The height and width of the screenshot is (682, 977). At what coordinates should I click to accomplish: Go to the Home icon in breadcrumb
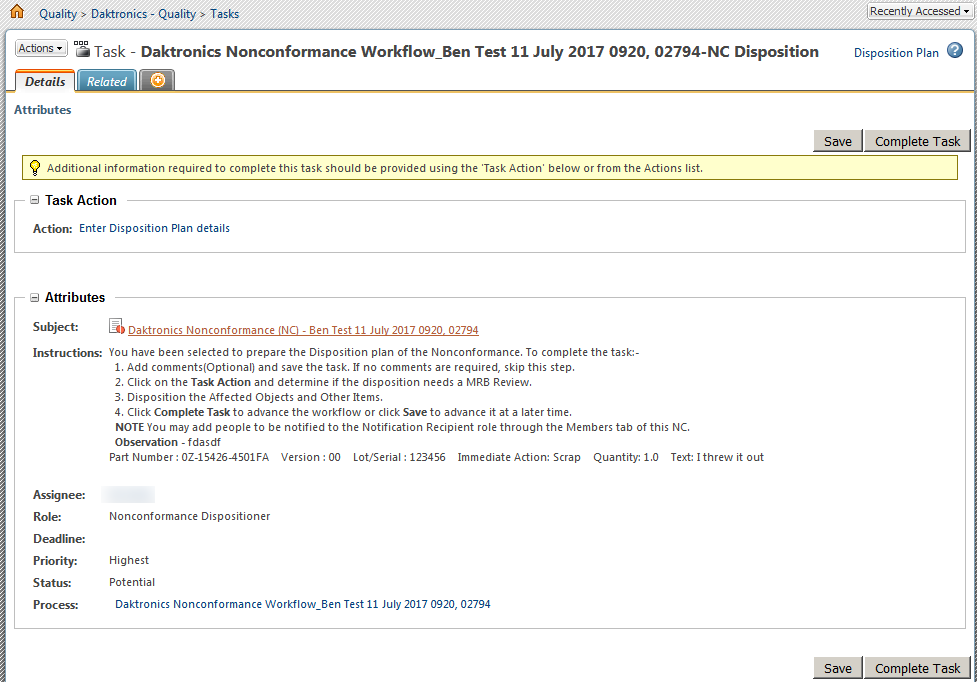[x=17, y=12]
